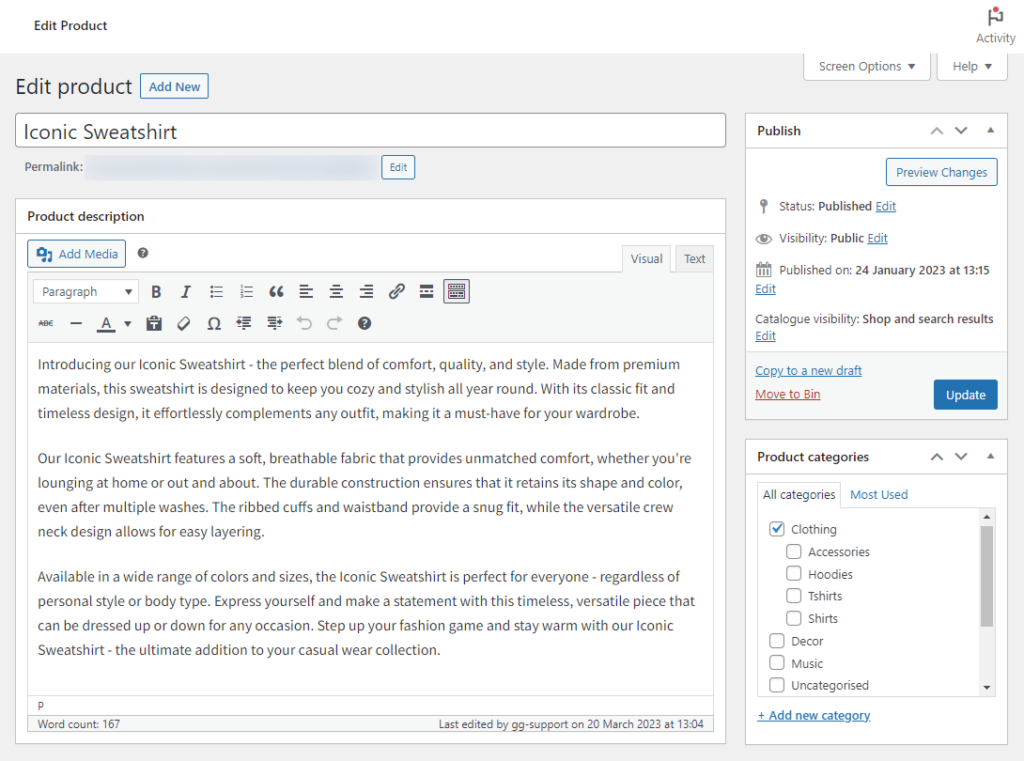Switch to the Most Used categories tab
This screenshot has height=761, width=1024.
[x=879, y=494]
